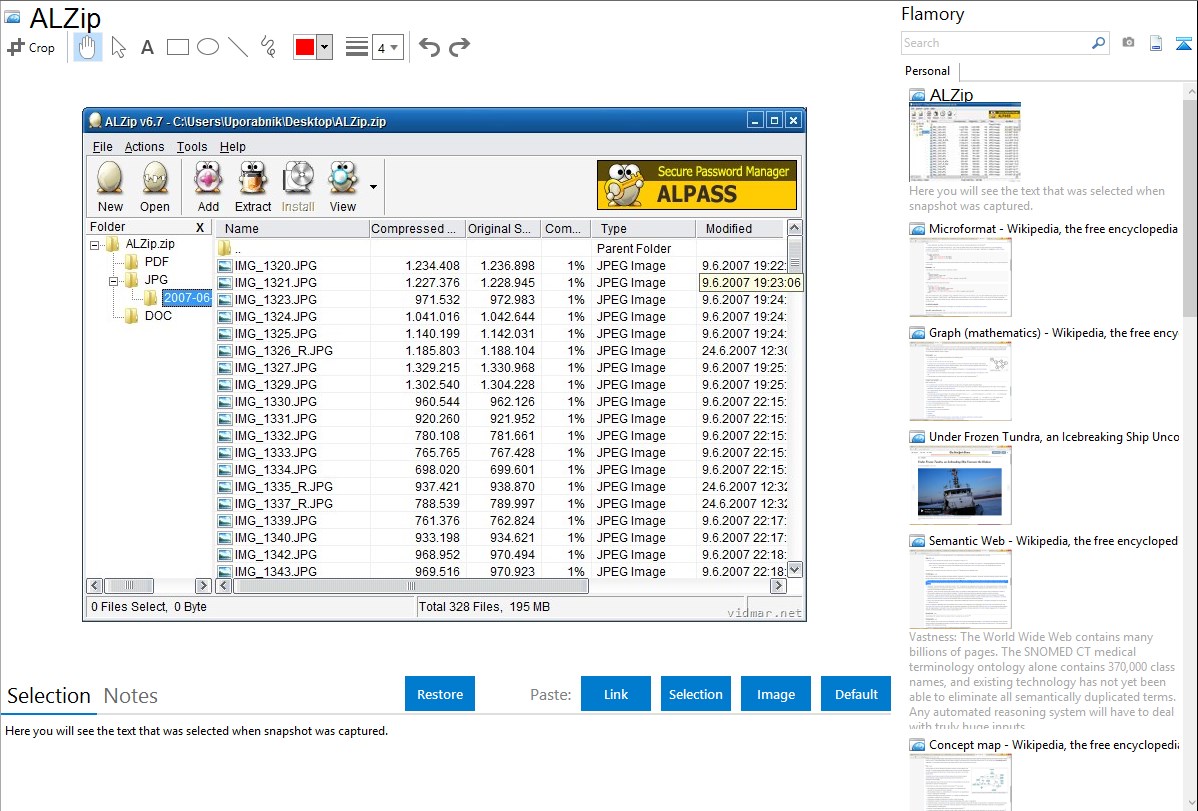This screenshot has height=811, width=1198.
Task: Select the Parent Folder row
Action: click(x=501, y=248)
